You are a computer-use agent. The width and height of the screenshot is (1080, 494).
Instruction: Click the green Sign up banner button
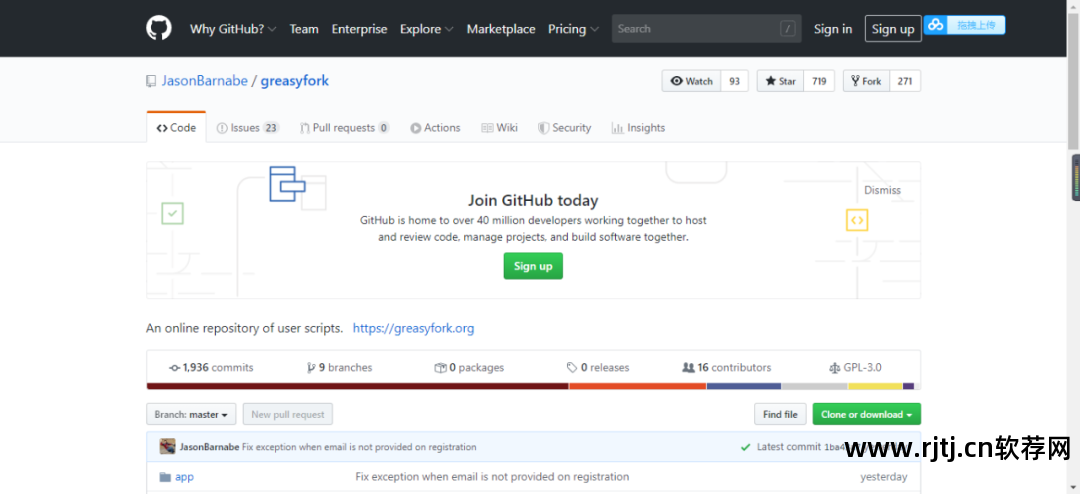(x=533, y=266)
